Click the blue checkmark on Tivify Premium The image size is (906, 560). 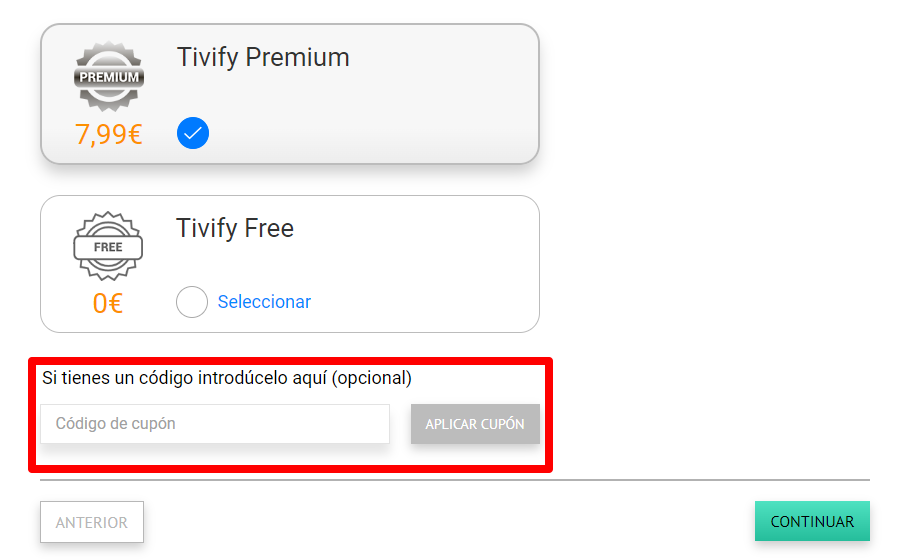[x=193, y=132]
